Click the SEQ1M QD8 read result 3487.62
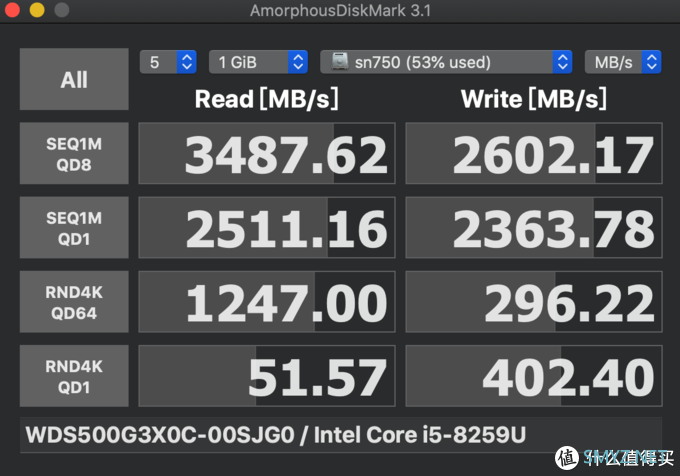Screen dimensions: 680x476 click(x=267, y=153)
